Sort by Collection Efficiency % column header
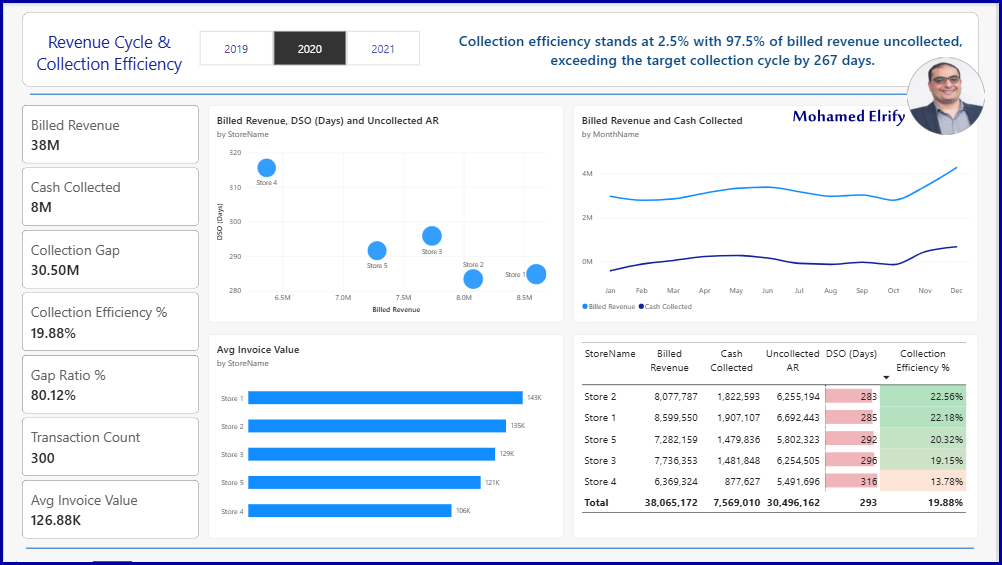 pos(923,360)
